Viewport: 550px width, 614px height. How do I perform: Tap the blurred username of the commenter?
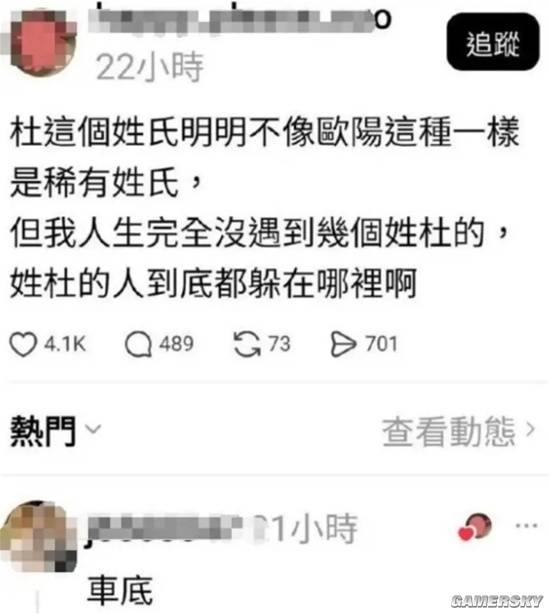164,527
